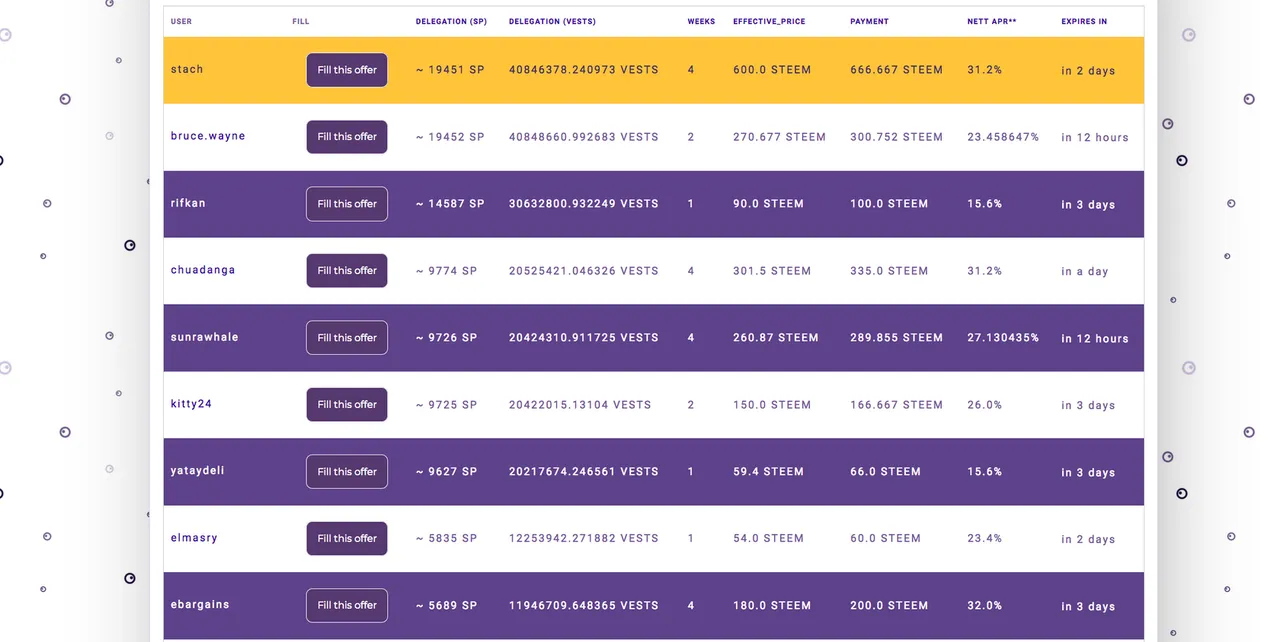Fill the offer from elmasry
Image resolution: width=1280 pixels, height=642 pixels.
point(347,539)
